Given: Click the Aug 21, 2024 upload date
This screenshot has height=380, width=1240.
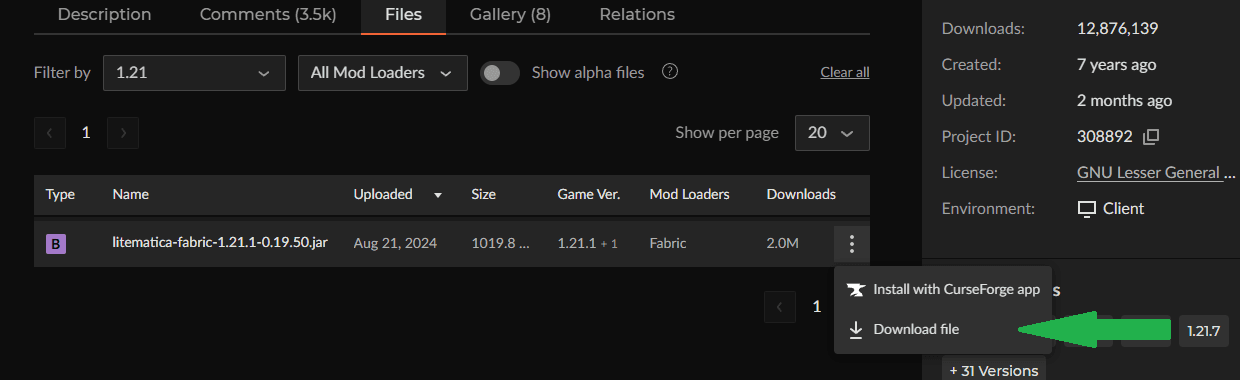Looking at the screenshot, I should [x=395, y=244].
